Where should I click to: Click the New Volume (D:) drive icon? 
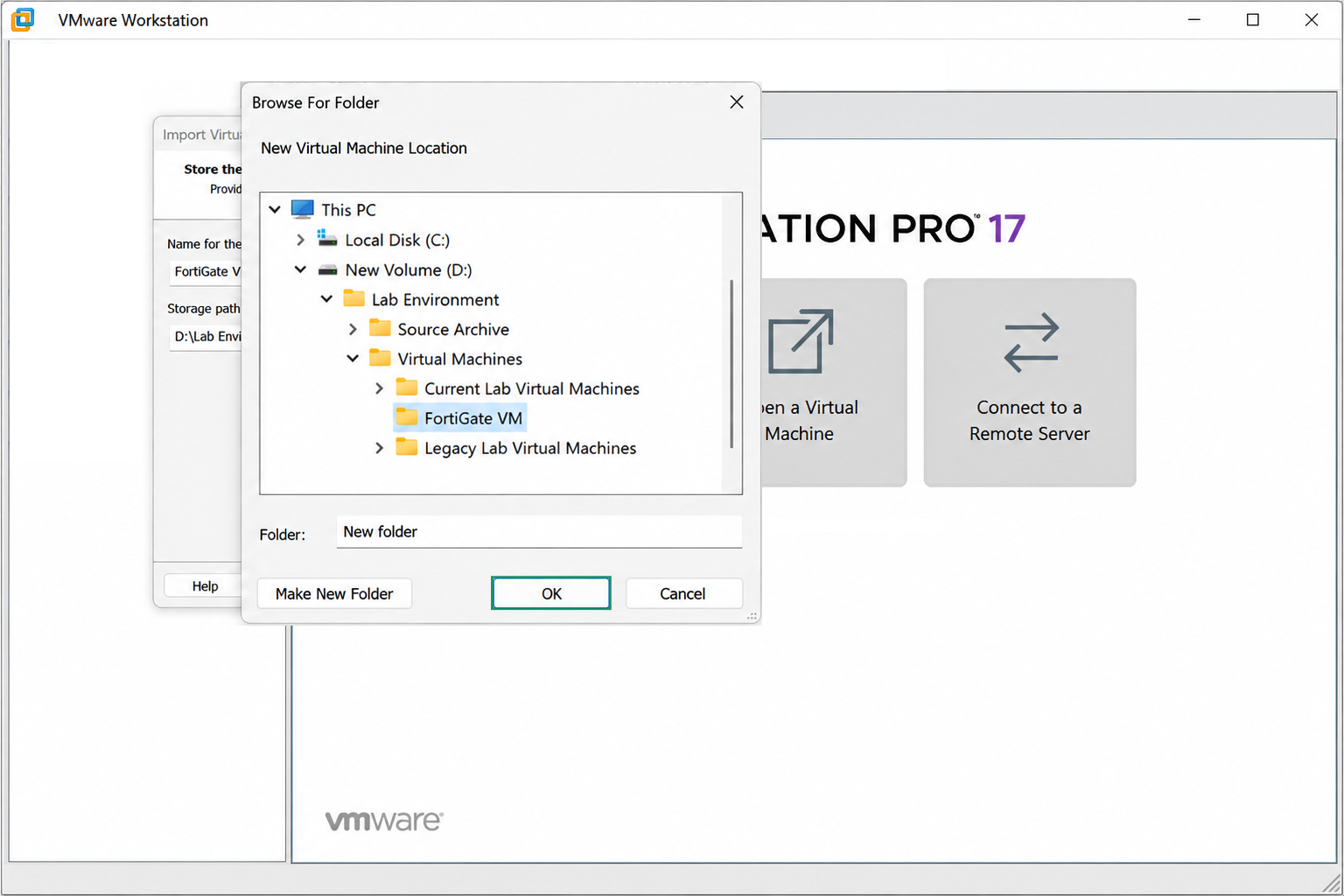327,269
